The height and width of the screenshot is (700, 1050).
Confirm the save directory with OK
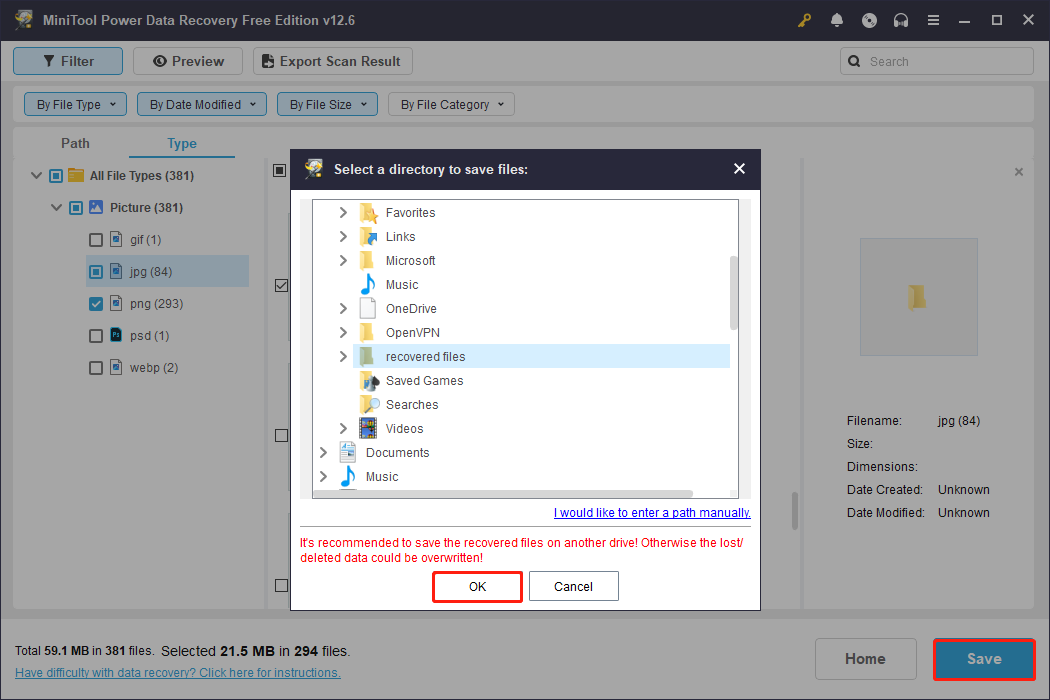[477, 586]
